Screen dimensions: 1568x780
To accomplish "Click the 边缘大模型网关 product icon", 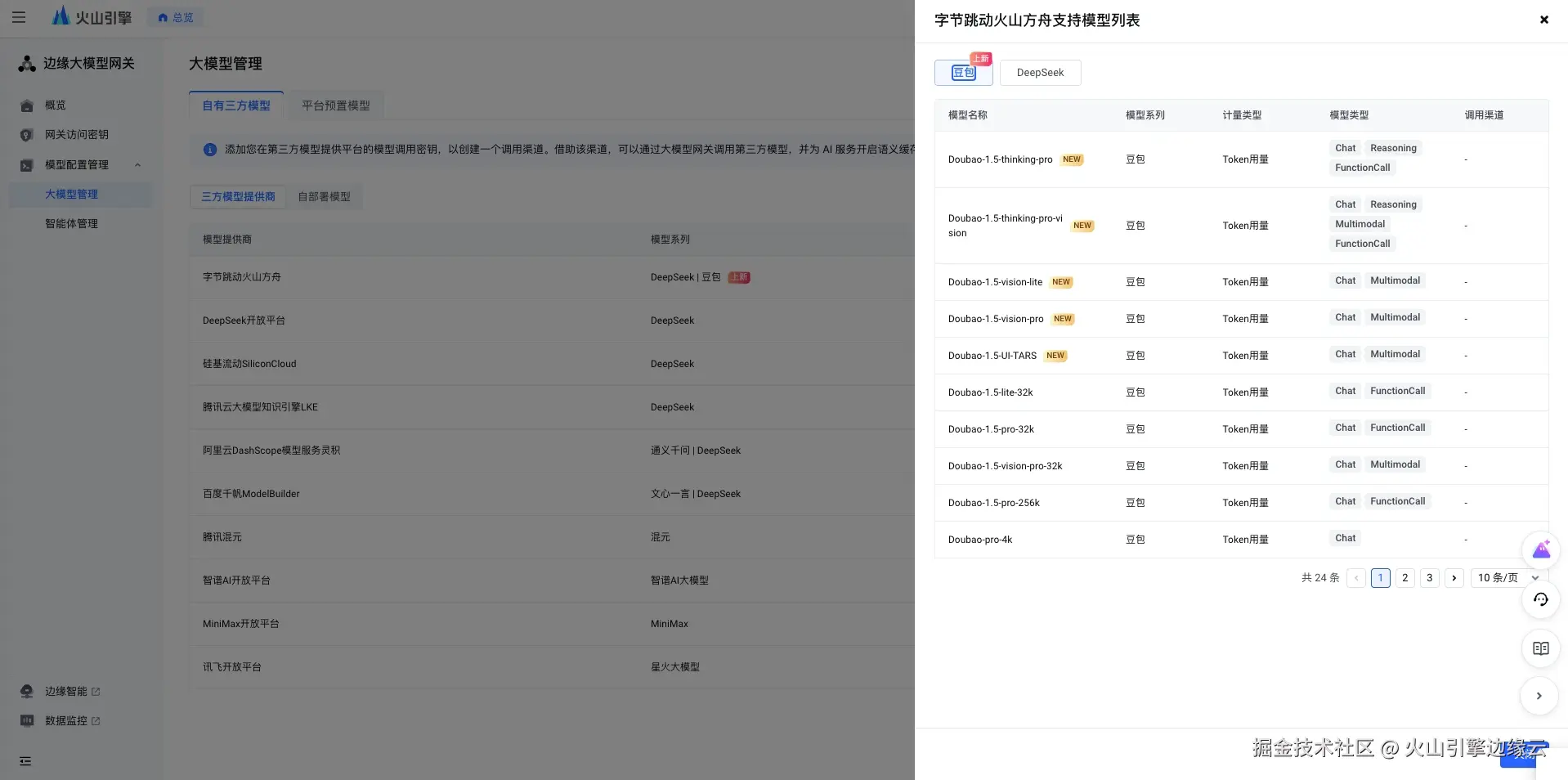I will click(x=27, y=64).
